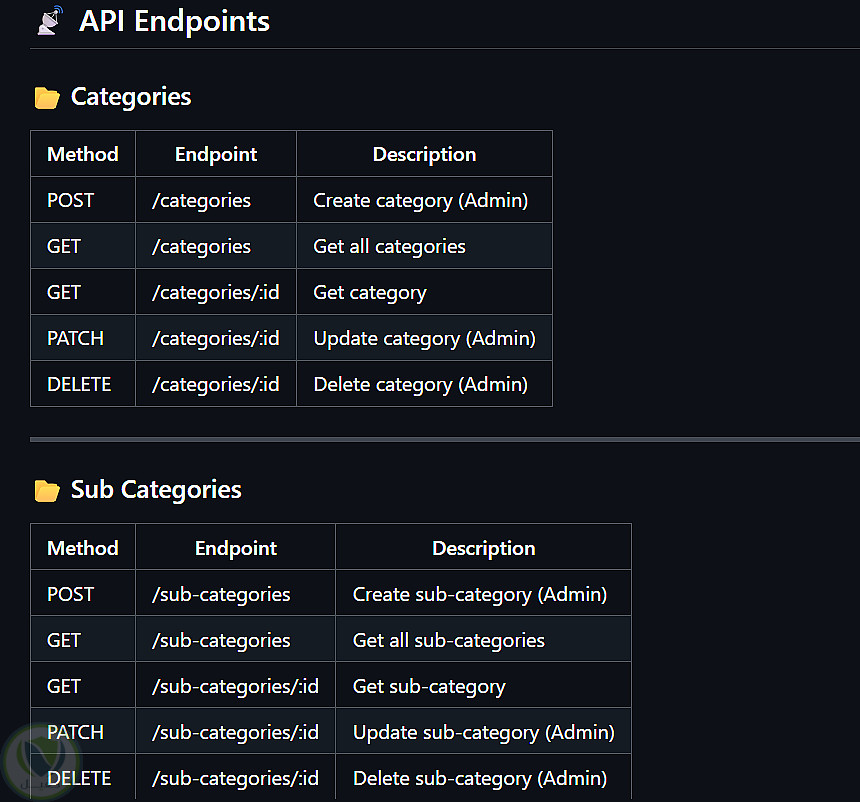Viewport: 860px width, 802px height.
Task: Click 'Get all categories' description
Action: [x=389, y=246]
